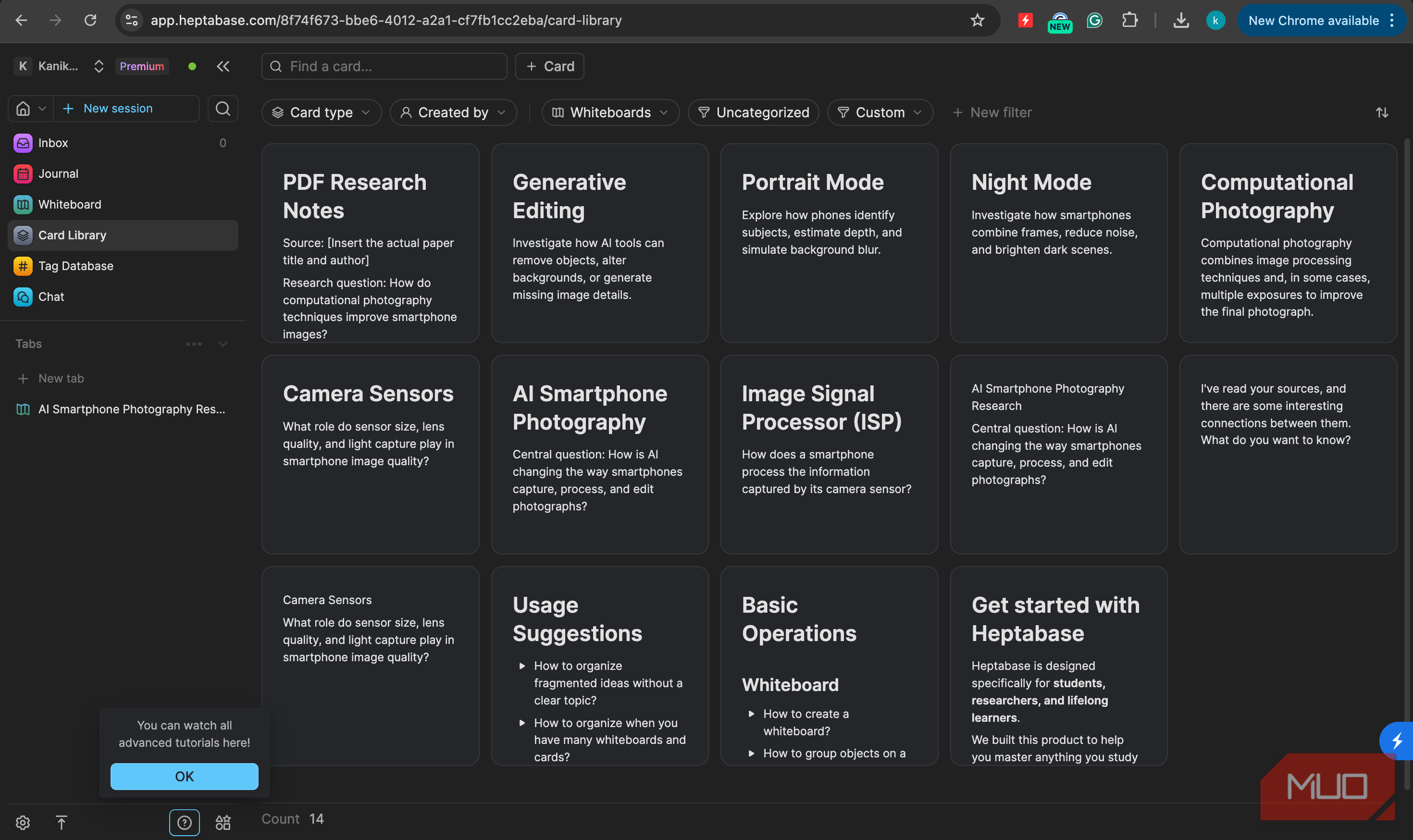Click the Grammarly extension icon
Screen dimensions: 1413x840
(1094, 20)
